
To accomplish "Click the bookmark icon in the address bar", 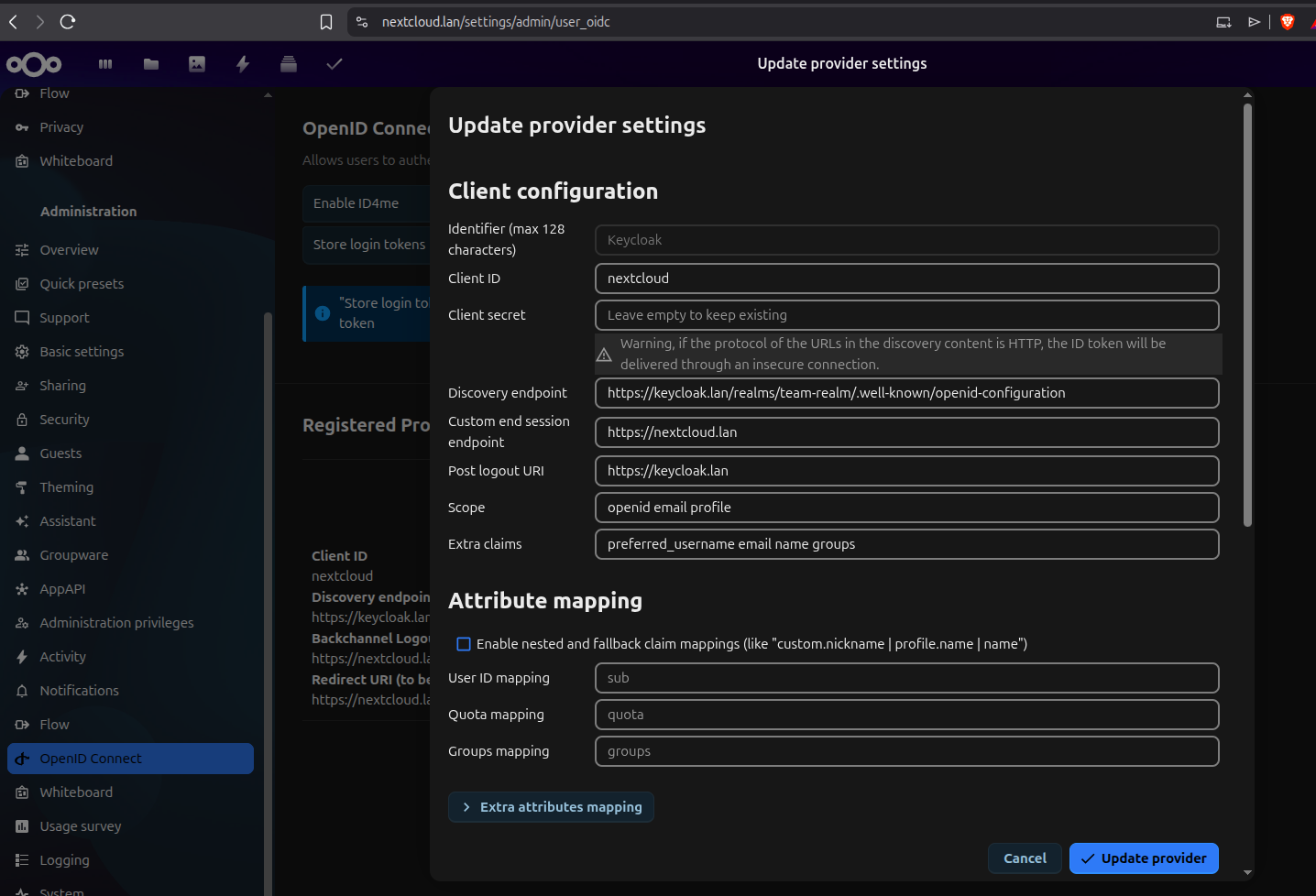I will click(326, 22).
